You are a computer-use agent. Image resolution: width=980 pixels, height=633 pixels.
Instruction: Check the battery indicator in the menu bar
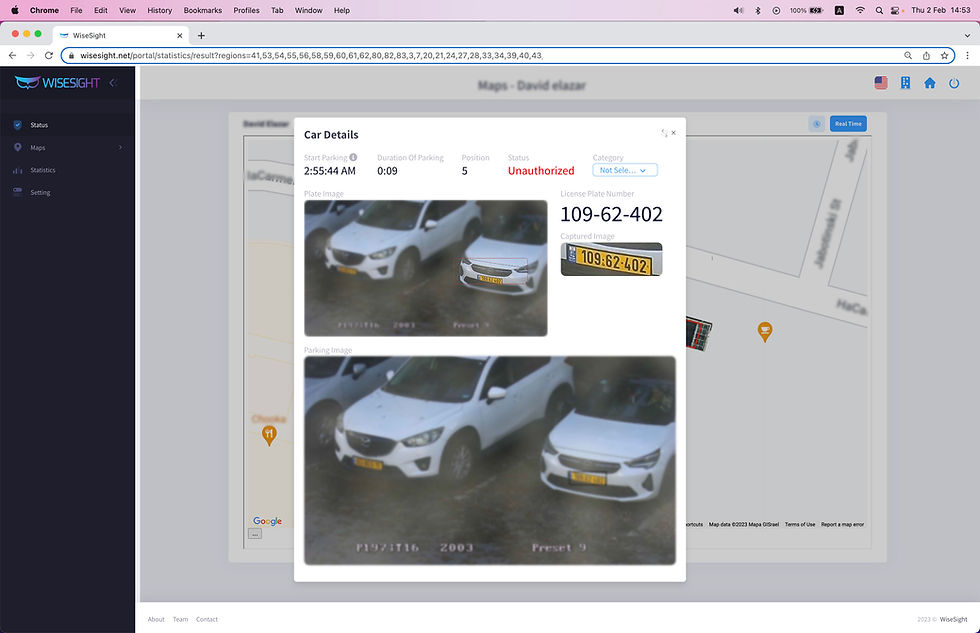click(x=801, y=10)
